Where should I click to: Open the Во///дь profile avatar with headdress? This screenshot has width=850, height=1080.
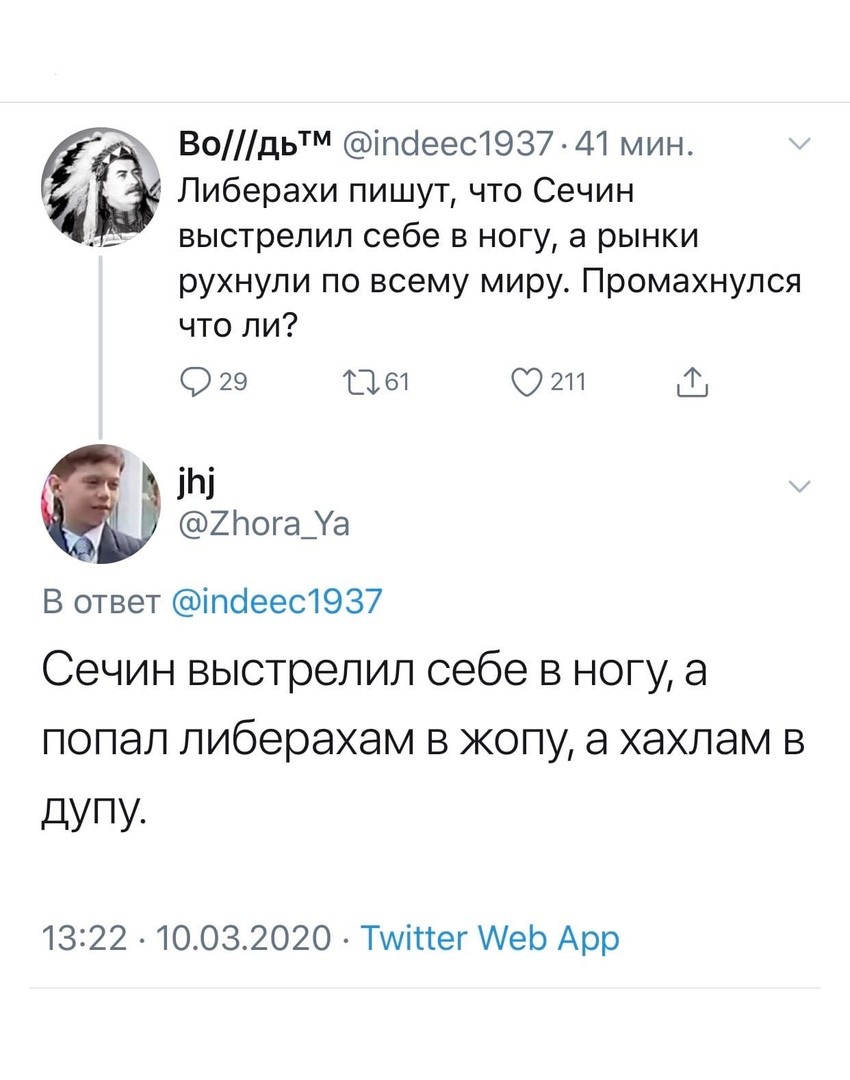99,185
